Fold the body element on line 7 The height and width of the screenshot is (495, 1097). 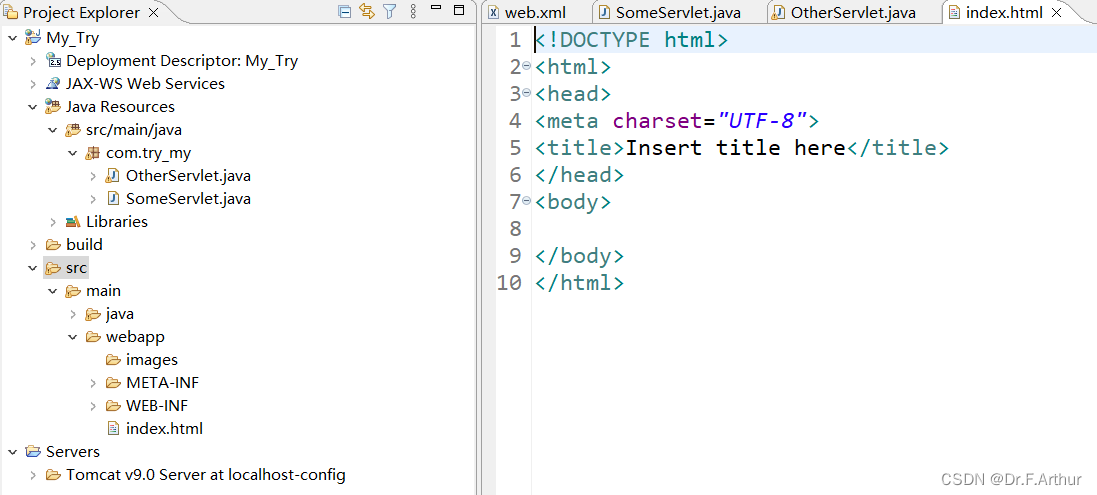(527, 200)
